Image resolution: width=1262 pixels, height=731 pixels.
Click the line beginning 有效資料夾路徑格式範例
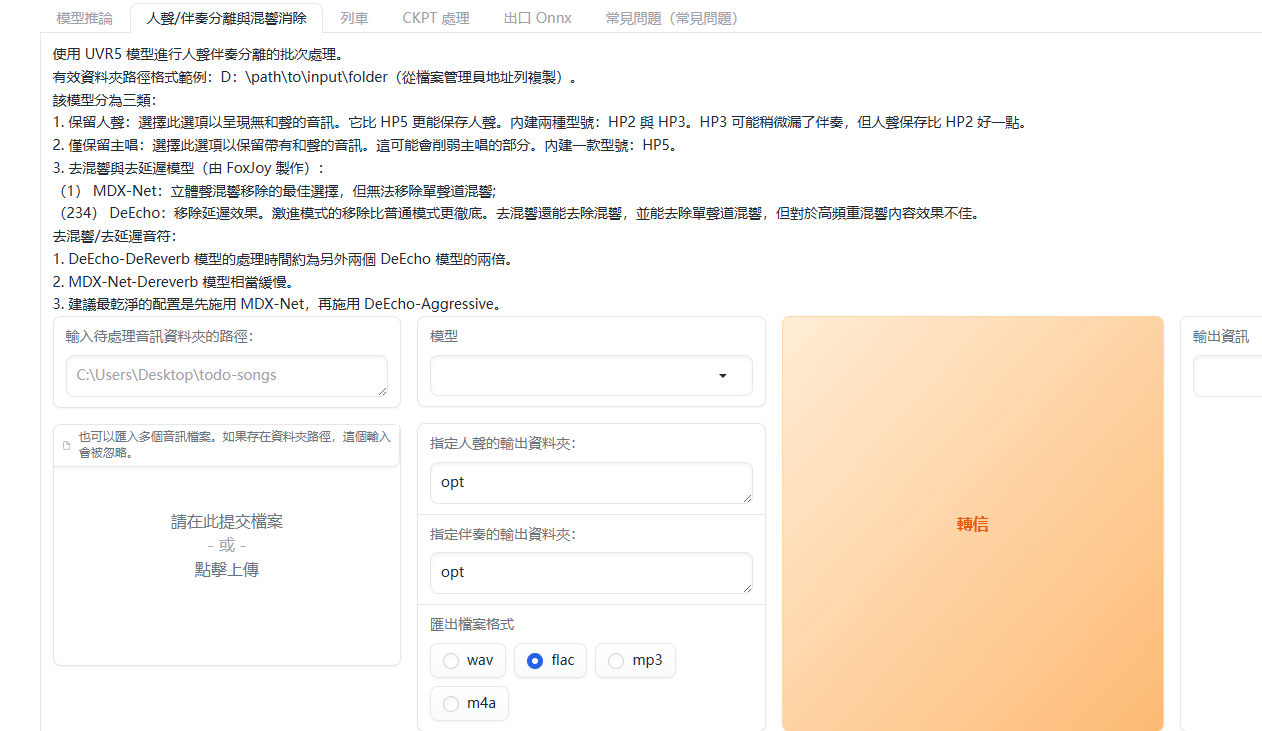tap(315, 77)
